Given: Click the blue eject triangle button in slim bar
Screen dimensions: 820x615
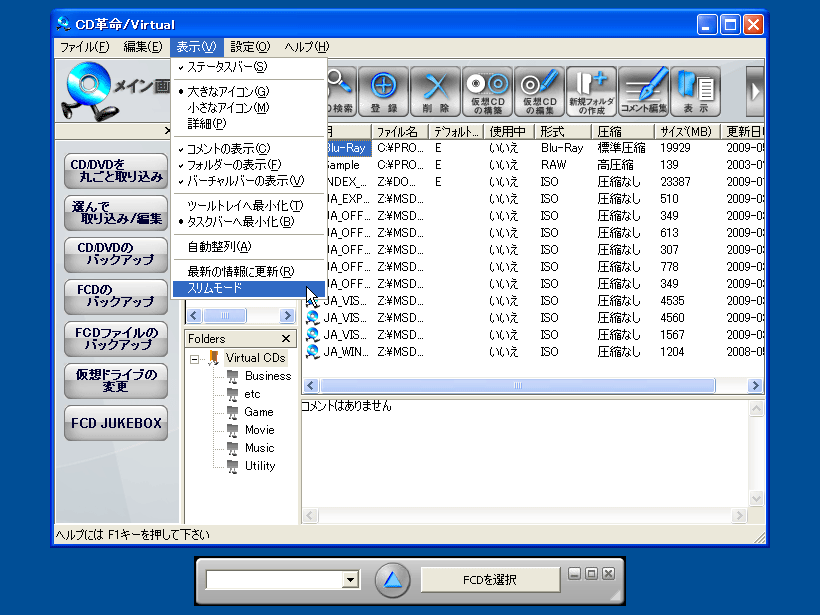Looking at the screenshot, I should [x=392, y=580].
